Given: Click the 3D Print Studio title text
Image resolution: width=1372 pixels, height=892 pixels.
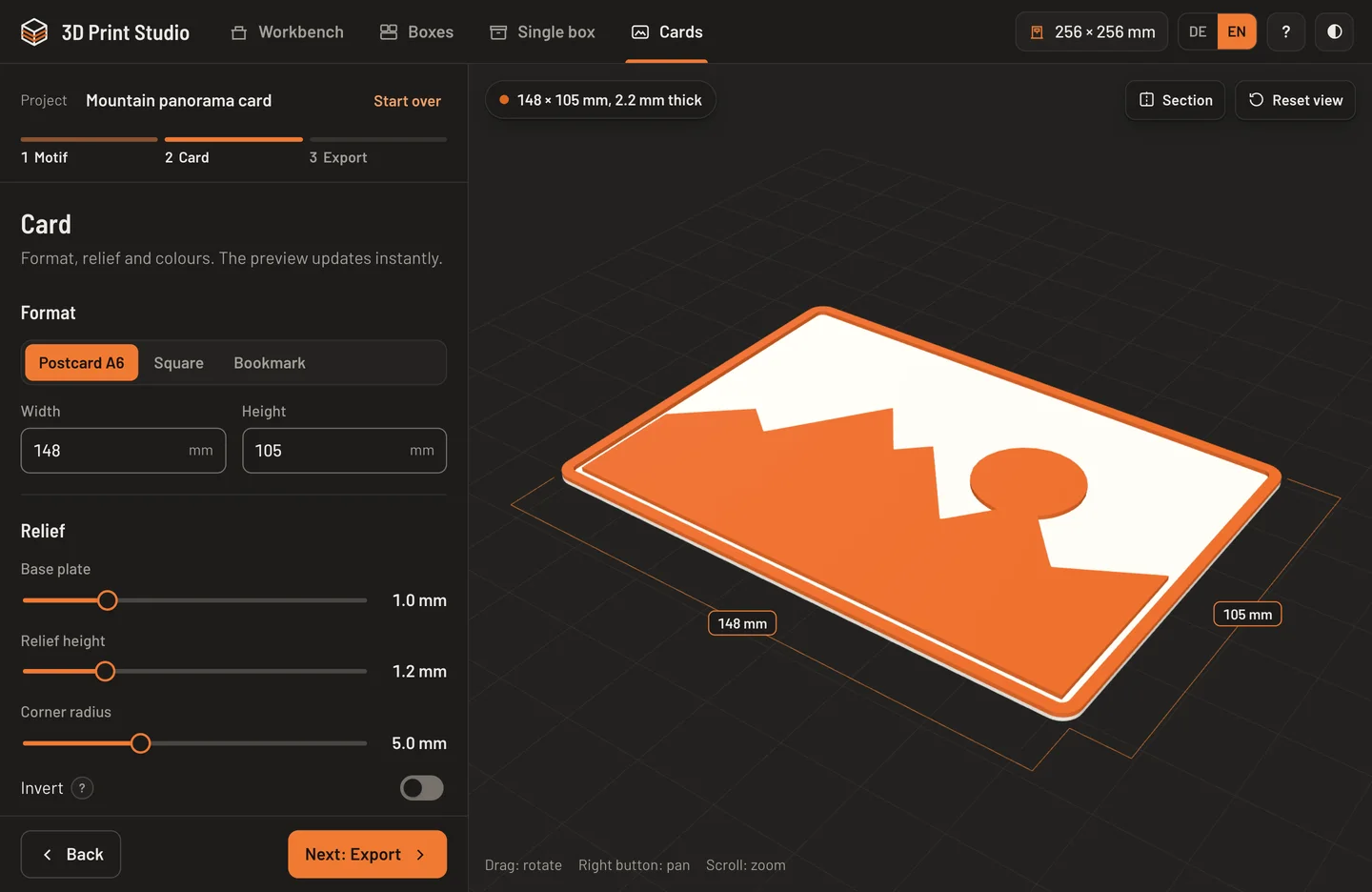Looking at the screenshot, I should coord(126,32).
